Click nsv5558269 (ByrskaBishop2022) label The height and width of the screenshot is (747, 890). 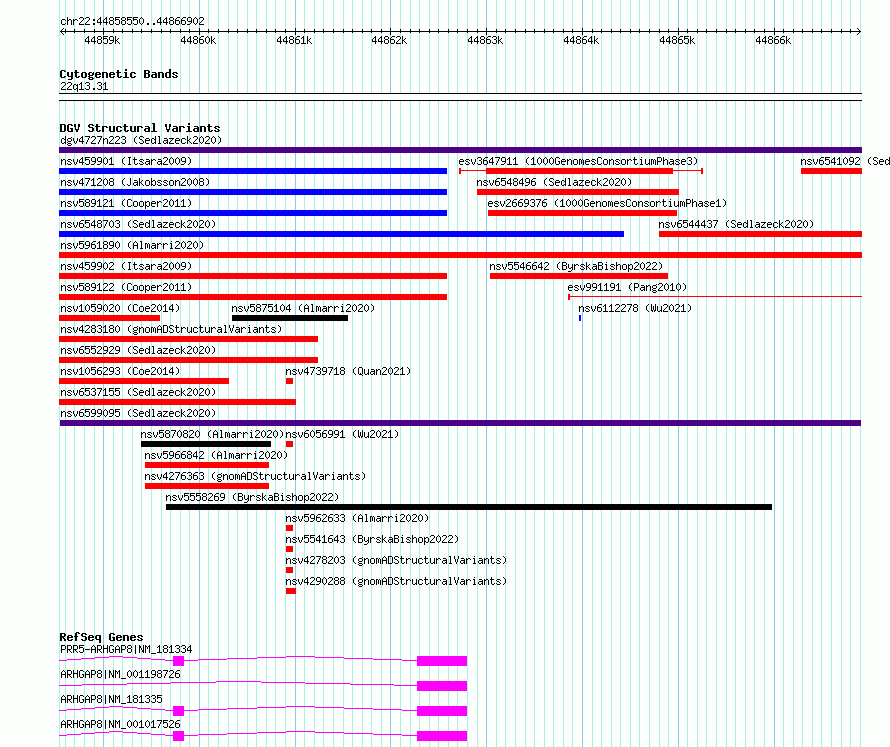point(252,497)
